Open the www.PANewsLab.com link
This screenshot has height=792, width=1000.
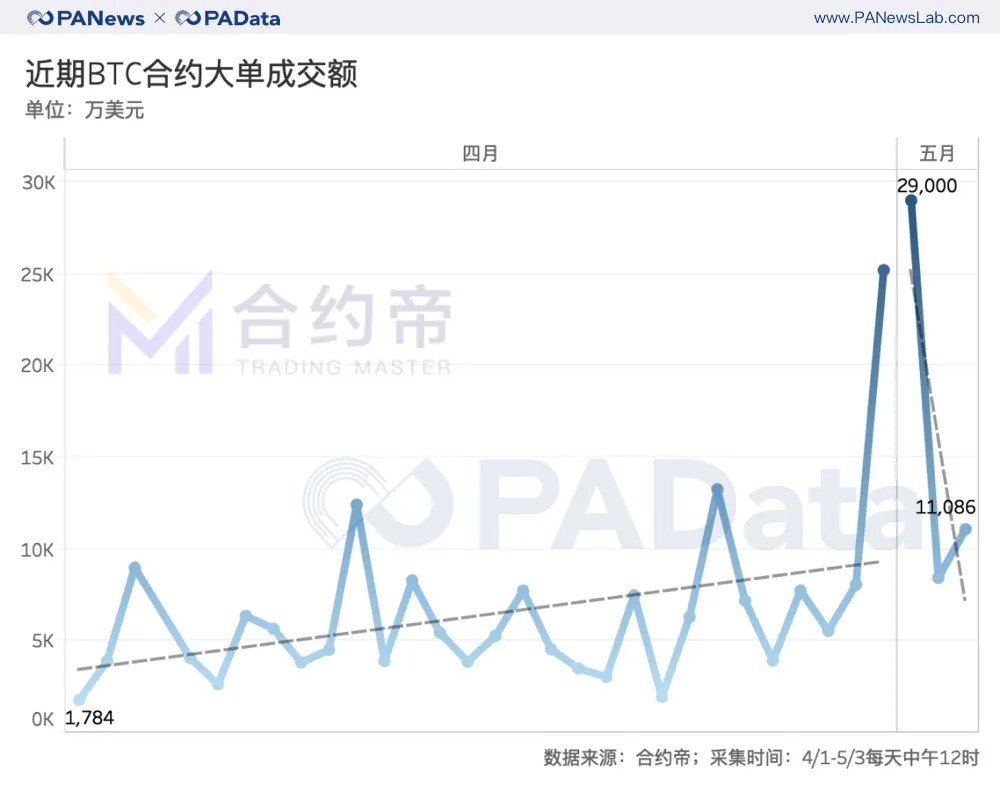[x=896, y=18]
